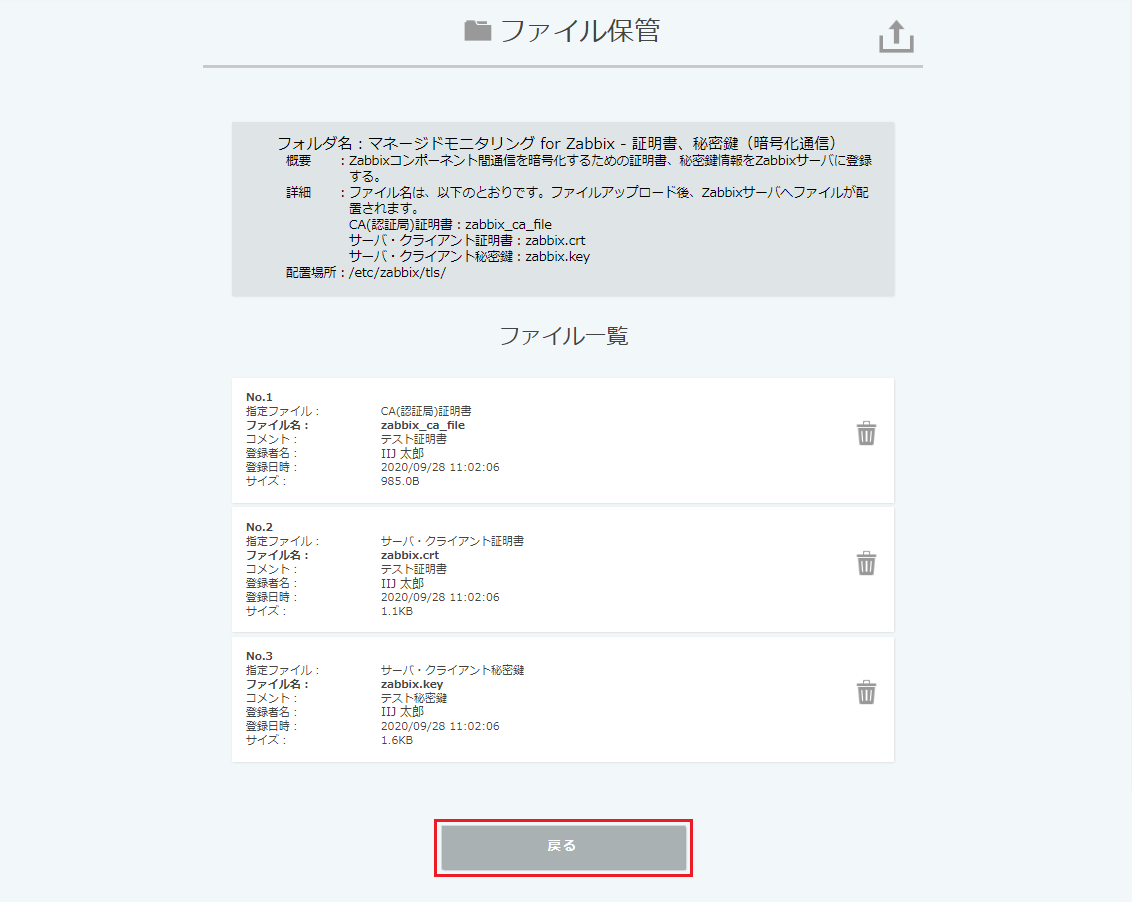The image size is (1132, 902).
Task: Click the size value 985.0B
Action: [400, 481]
